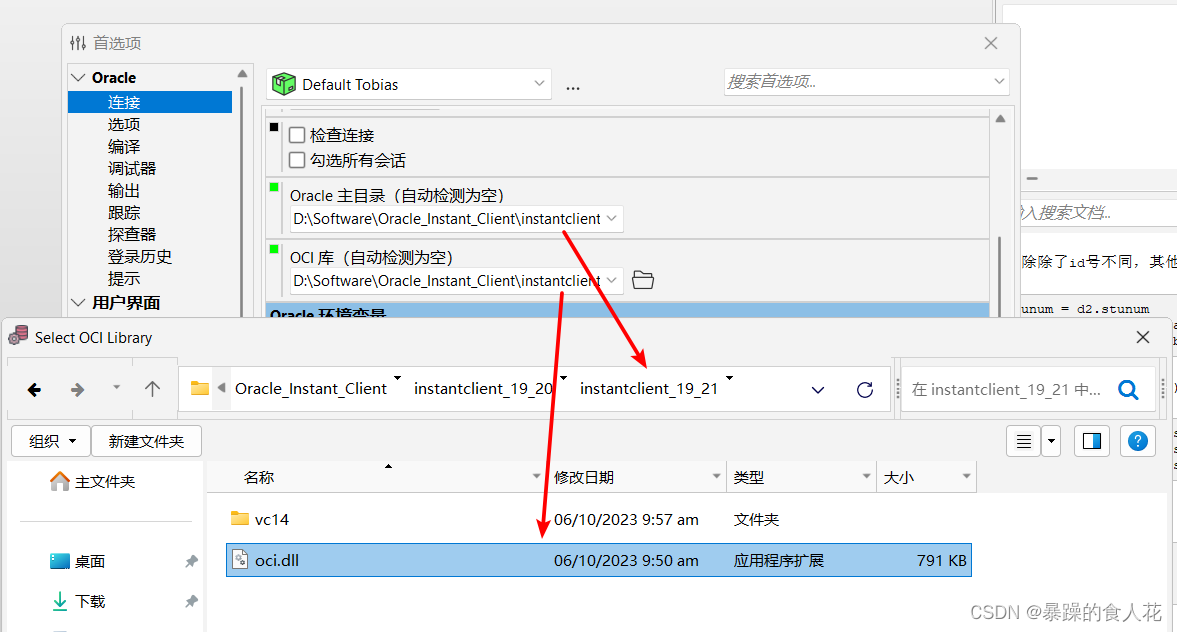The height and width of the screenshot is (632, 1177).
Task: Click the folder browse icon beside OCI 库 field
Action: (642, 280)
